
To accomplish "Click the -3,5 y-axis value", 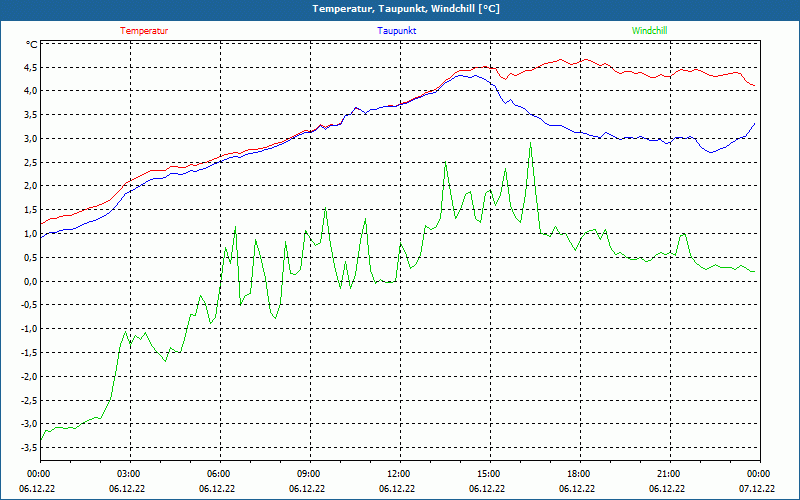I will pyautogui.click(x=29, y=447).
